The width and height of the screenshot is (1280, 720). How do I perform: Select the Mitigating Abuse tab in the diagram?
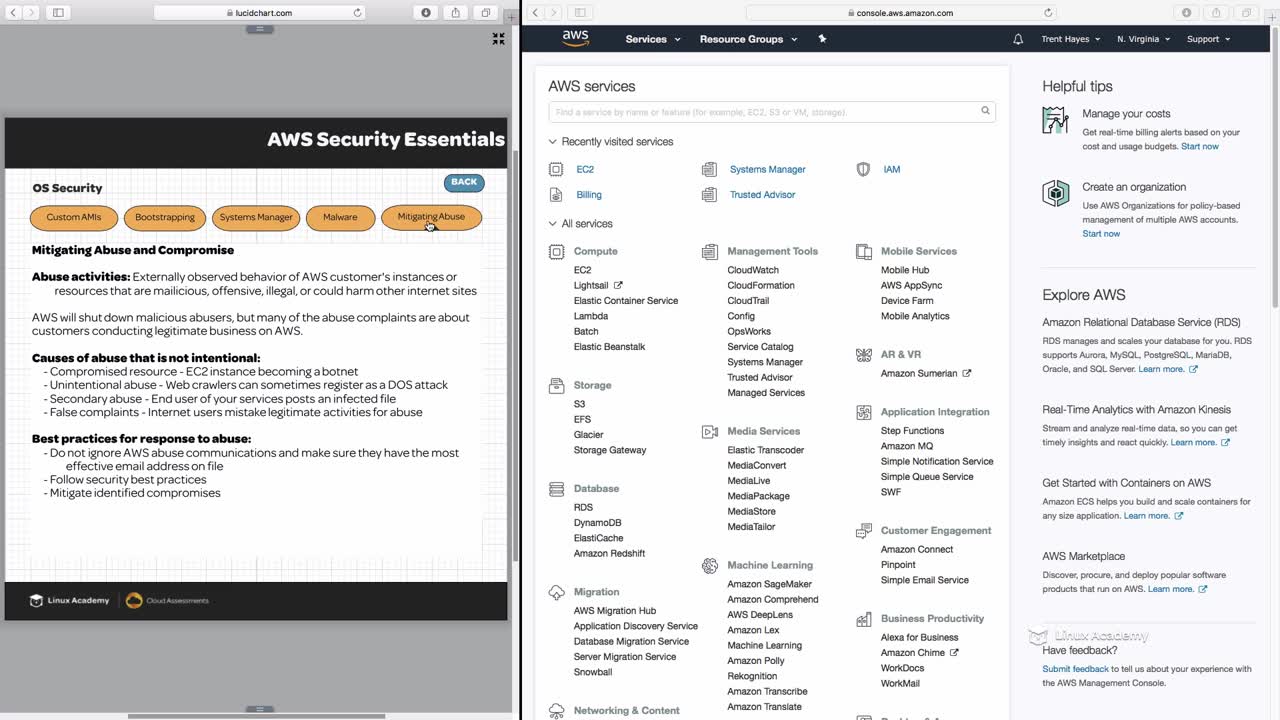coord(431,217)
